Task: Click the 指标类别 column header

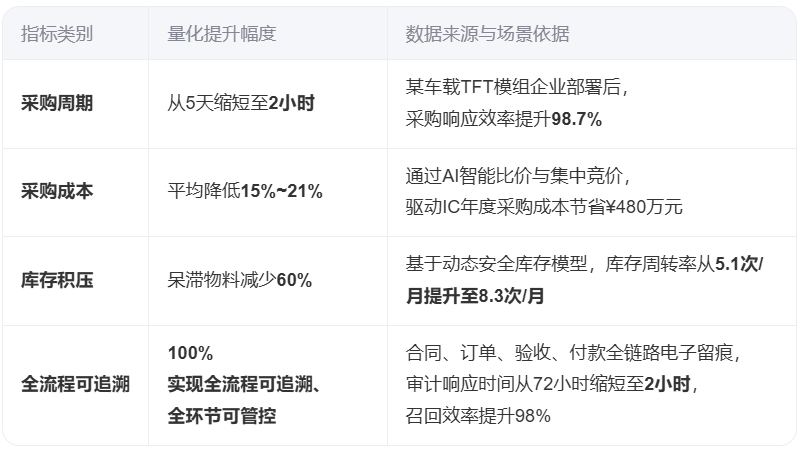Action: (57, 34)
